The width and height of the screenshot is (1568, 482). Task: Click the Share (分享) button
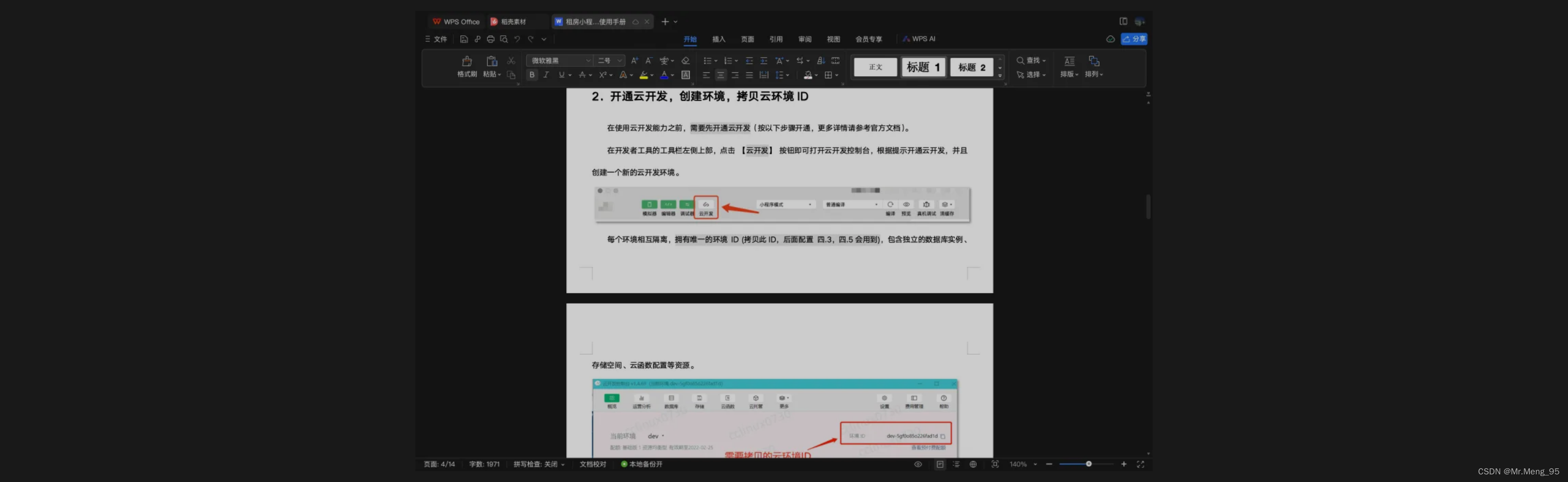coord(1134,39)
